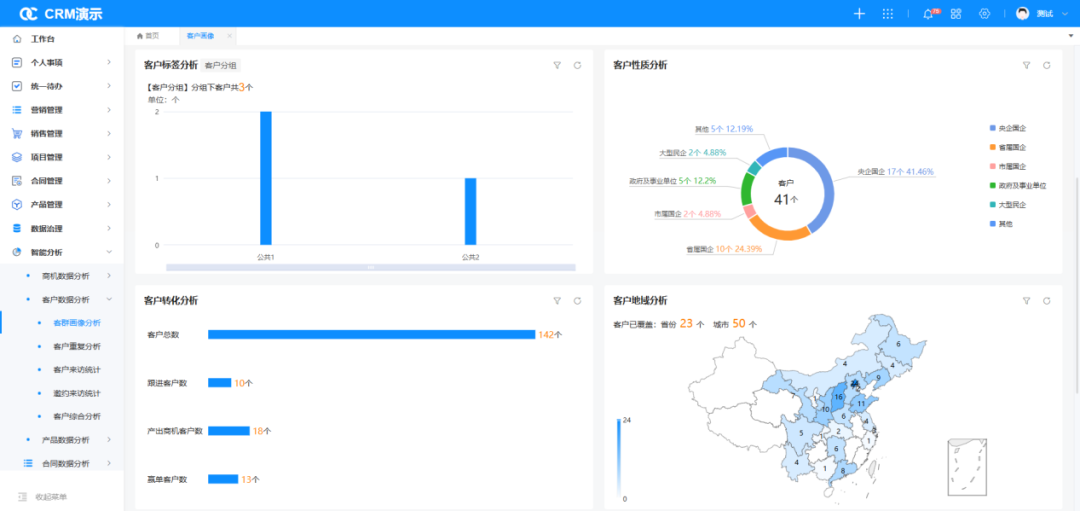Refresh the 客户转化分析 panel
Image resolution: width=1080 pixels, height=511 pixels.
click(577, 300)
